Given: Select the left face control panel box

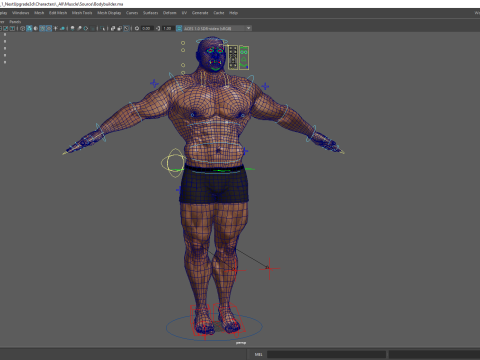Looking at the screenshot, I should tap(233, 57).
